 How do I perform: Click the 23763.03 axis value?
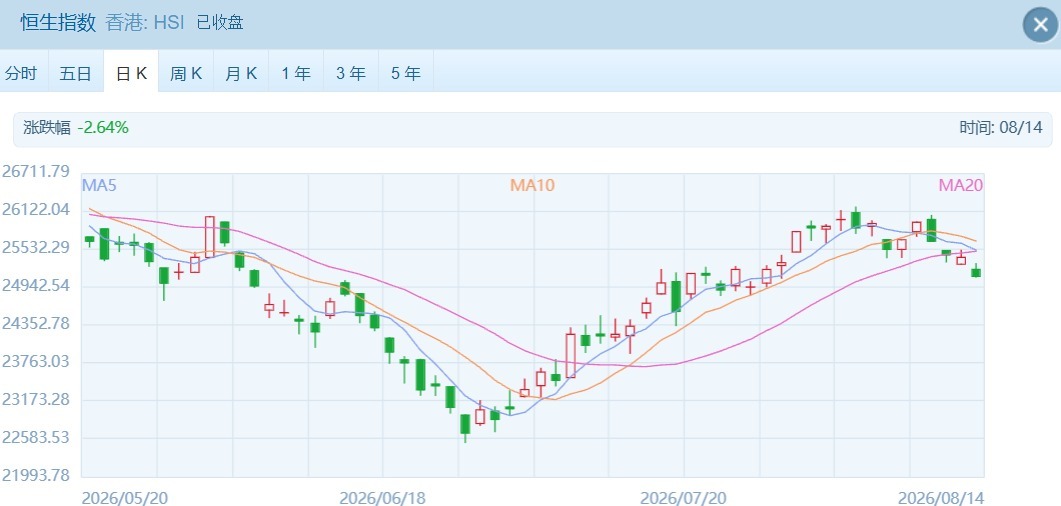pyautogui.click(x=36, y=361)
